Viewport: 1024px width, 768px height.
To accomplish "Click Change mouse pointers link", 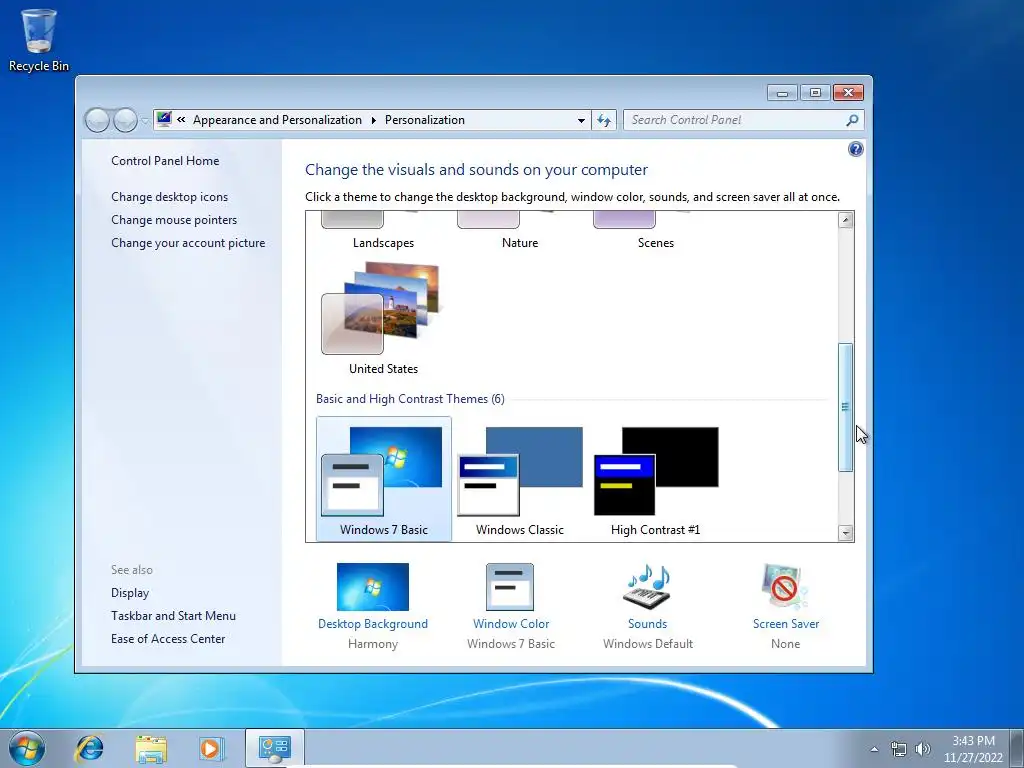I will click(x=174, y=220).
